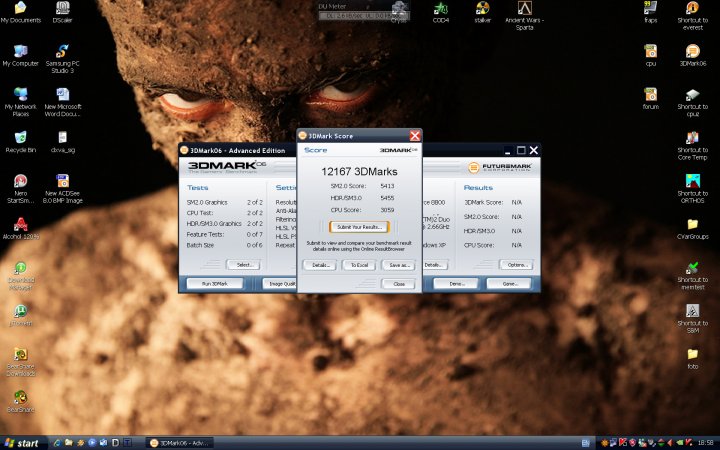Select New Microsoft Word Document icon

(62, 102)
